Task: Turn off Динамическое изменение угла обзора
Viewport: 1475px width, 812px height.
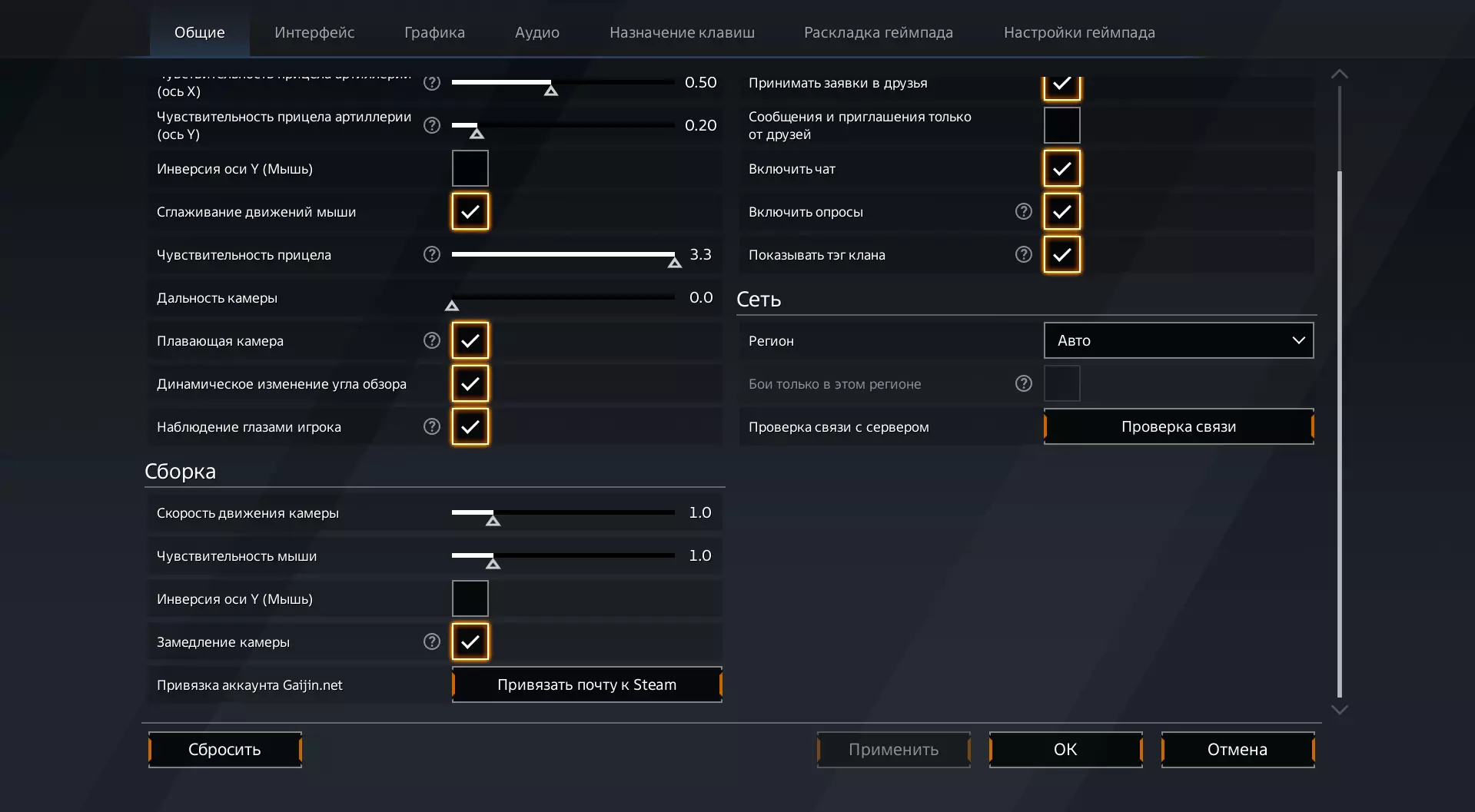Action: pos(470,383)
